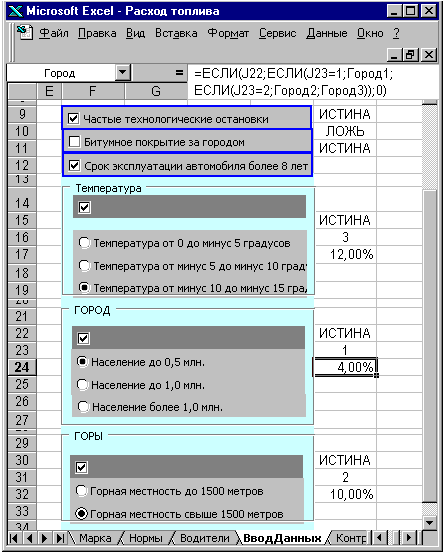Uncheck Частые технологические остановки checkbox
The image size is (445, 554).
73,118
